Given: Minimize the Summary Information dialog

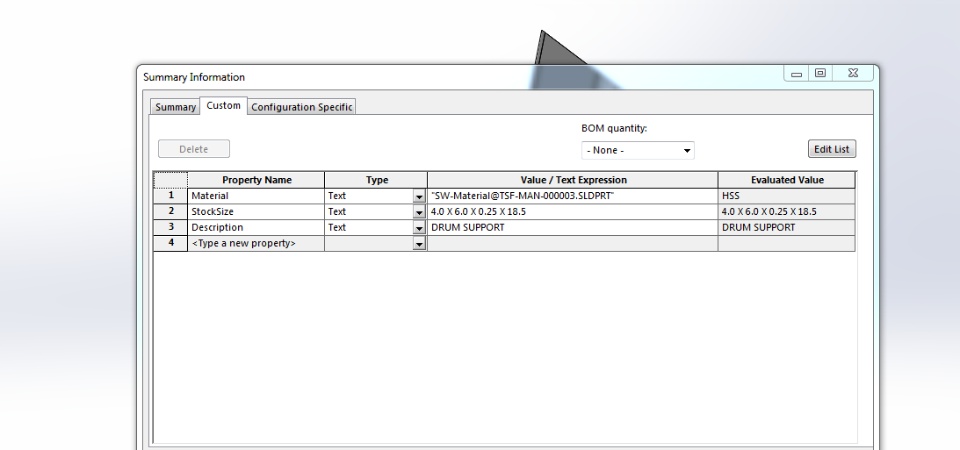Looking at the screenshot, I should point(797,73).
